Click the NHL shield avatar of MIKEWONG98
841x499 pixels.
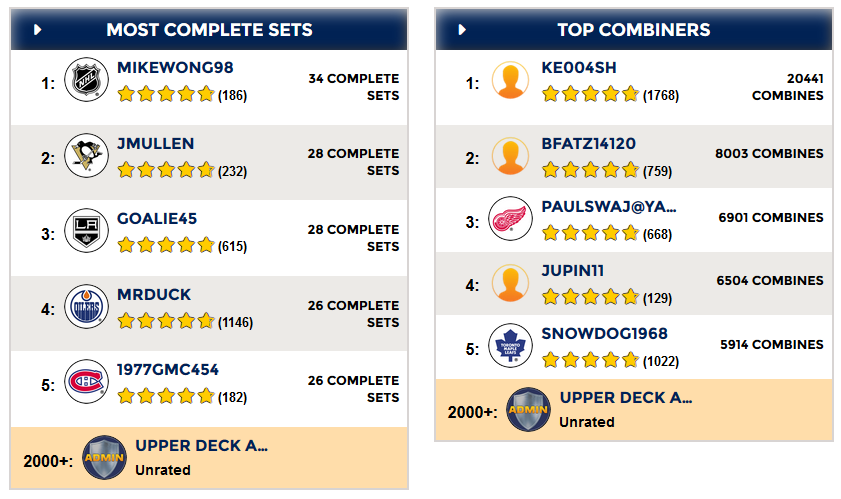coord(86,80)
